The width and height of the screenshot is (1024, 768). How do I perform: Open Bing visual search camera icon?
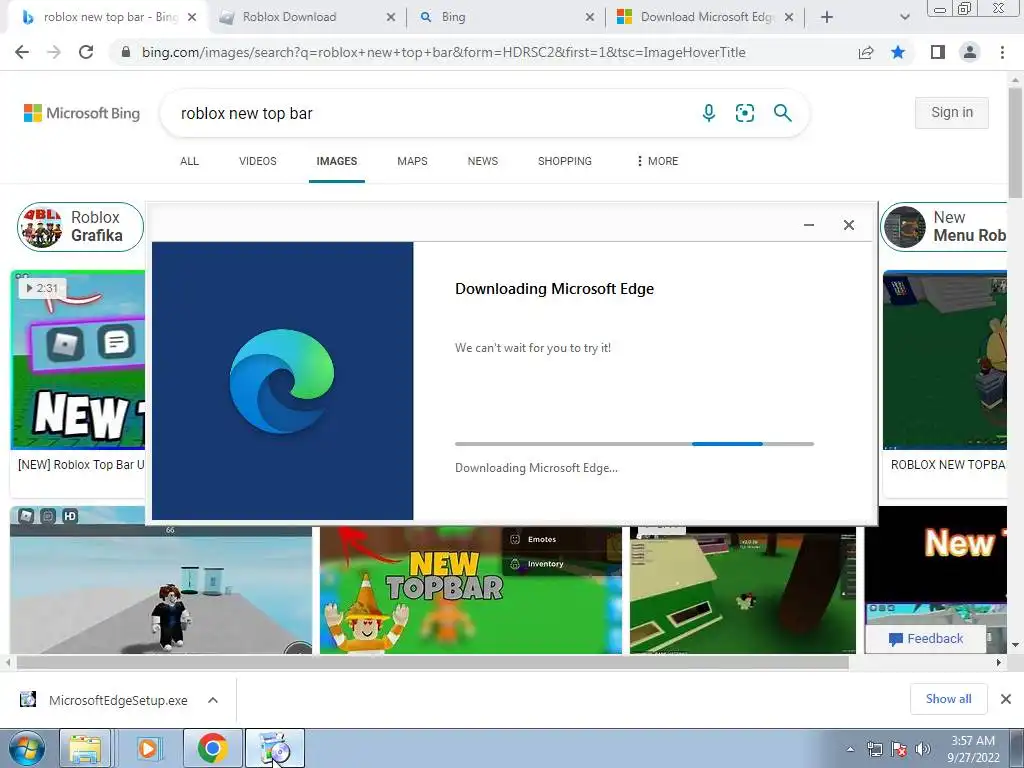click(x=745, y=113)
